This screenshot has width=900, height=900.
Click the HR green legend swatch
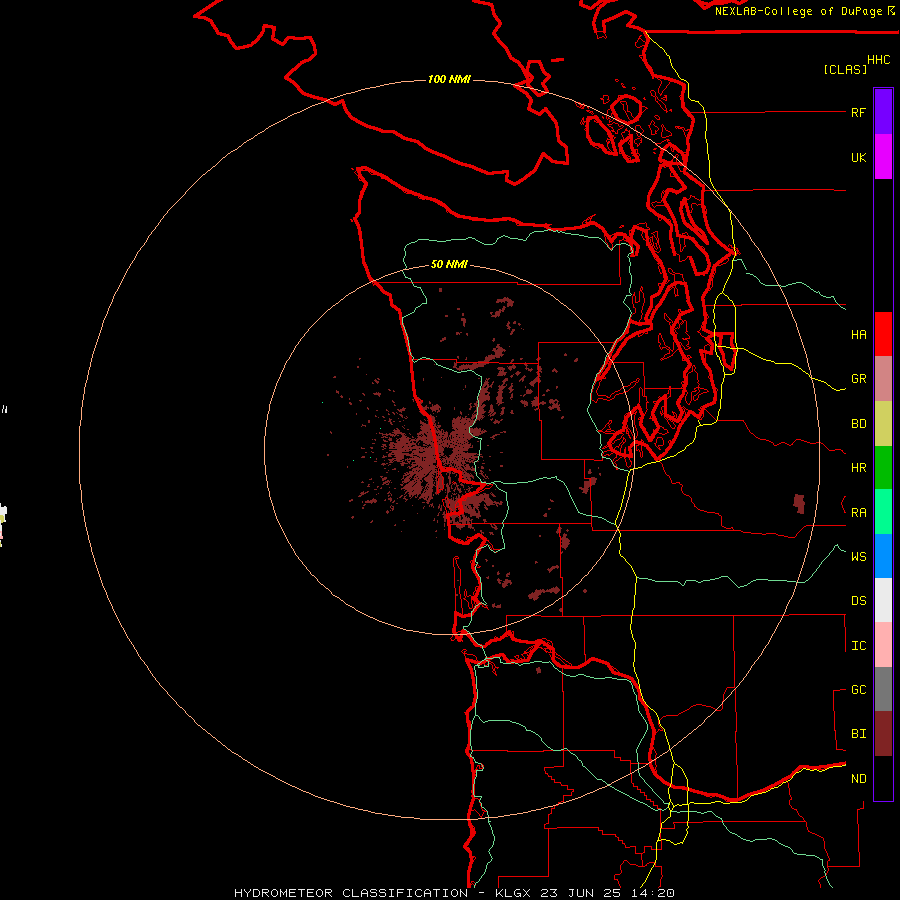pyautogui.click(x=883, y=468)
